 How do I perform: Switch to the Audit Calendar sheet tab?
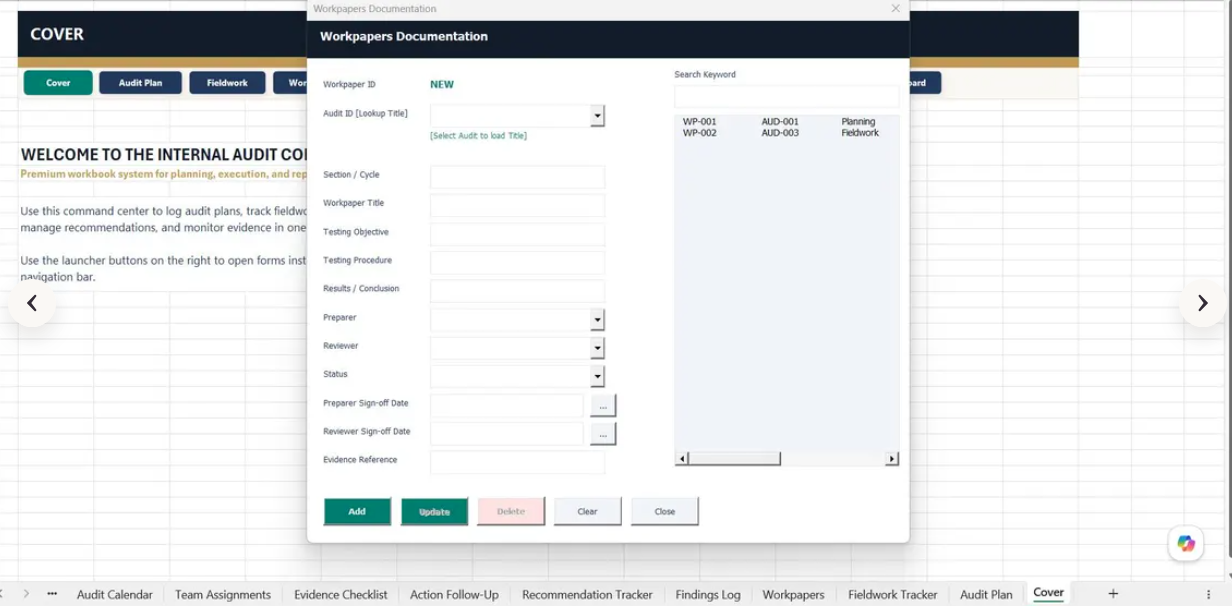(x=115, y=594)
